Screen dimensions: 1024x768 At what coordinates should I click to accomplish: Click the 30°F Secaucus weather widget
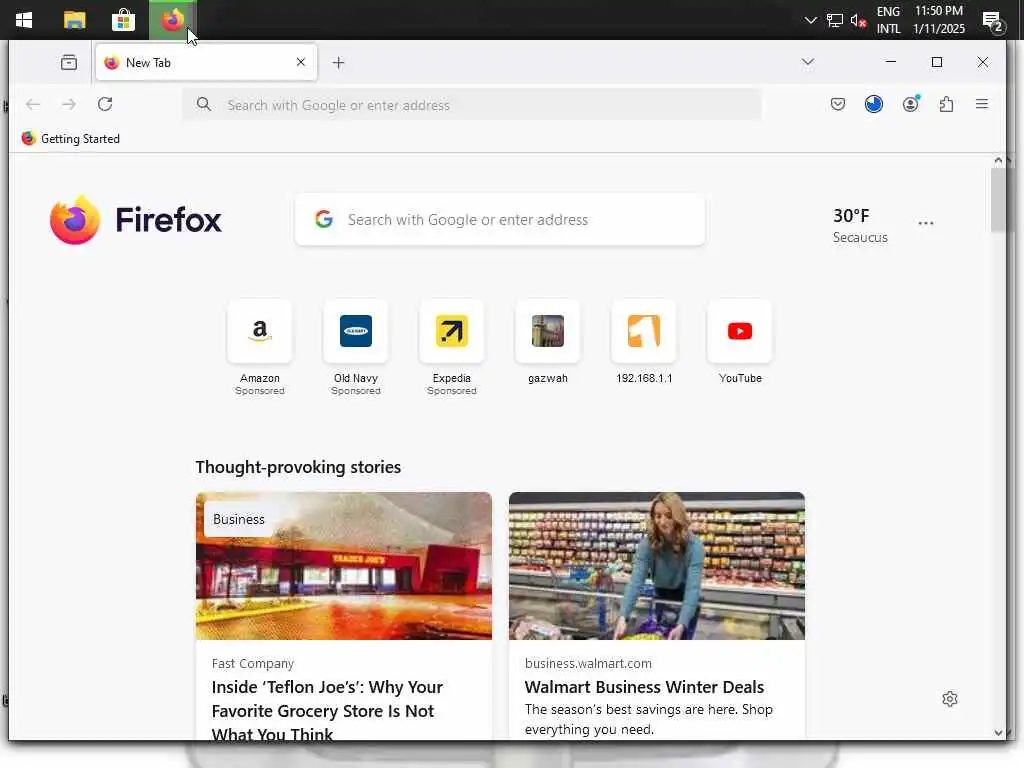[x=860, y=225]
